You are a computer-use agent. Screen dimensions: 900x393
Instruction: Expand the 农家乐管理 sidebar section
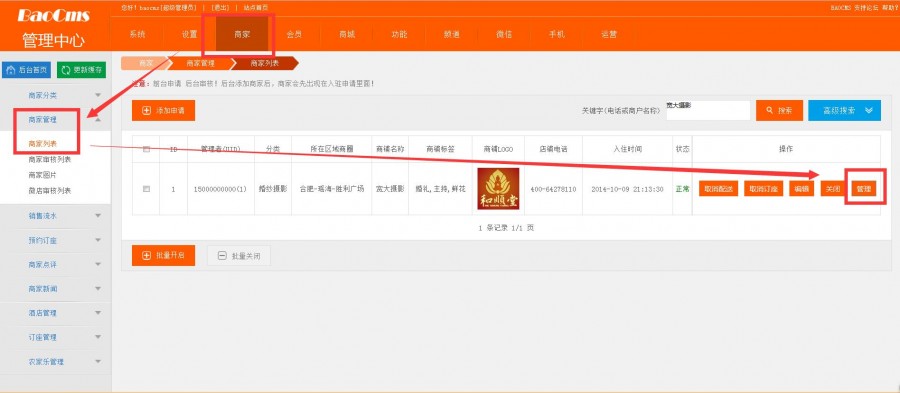(x=55, y=362)
